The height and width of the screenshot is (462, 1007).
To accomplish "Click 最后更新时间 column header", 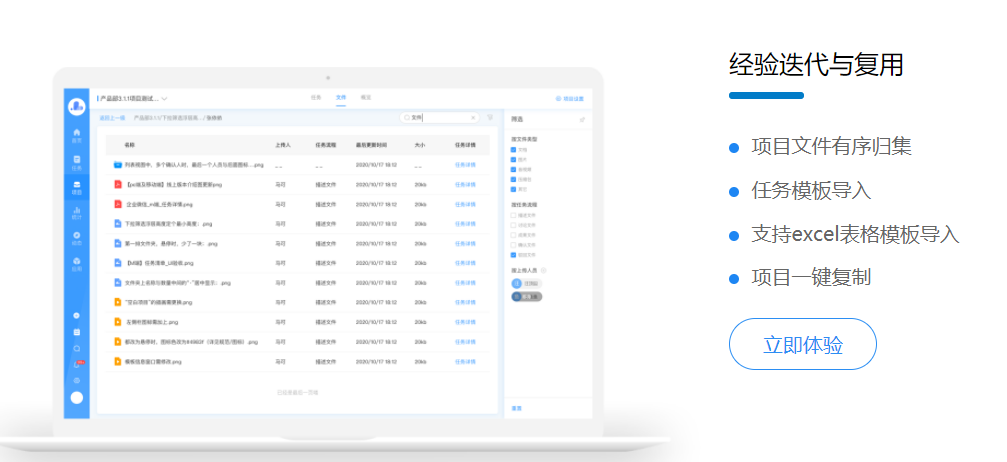I will pyautogui.click(x=371, y=145).
